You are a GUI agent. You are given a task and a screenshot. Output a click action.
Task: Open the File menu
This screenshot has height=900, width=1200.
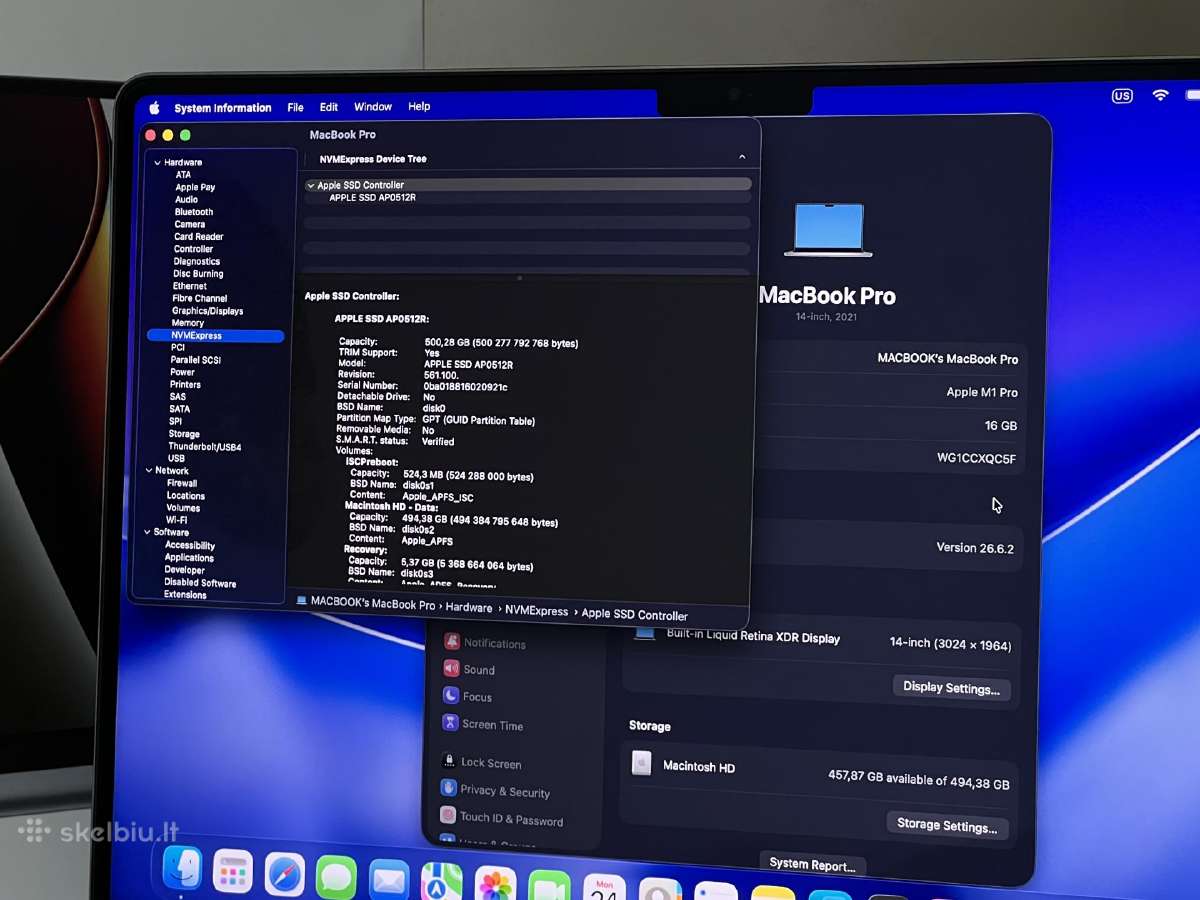coord(296,107)
